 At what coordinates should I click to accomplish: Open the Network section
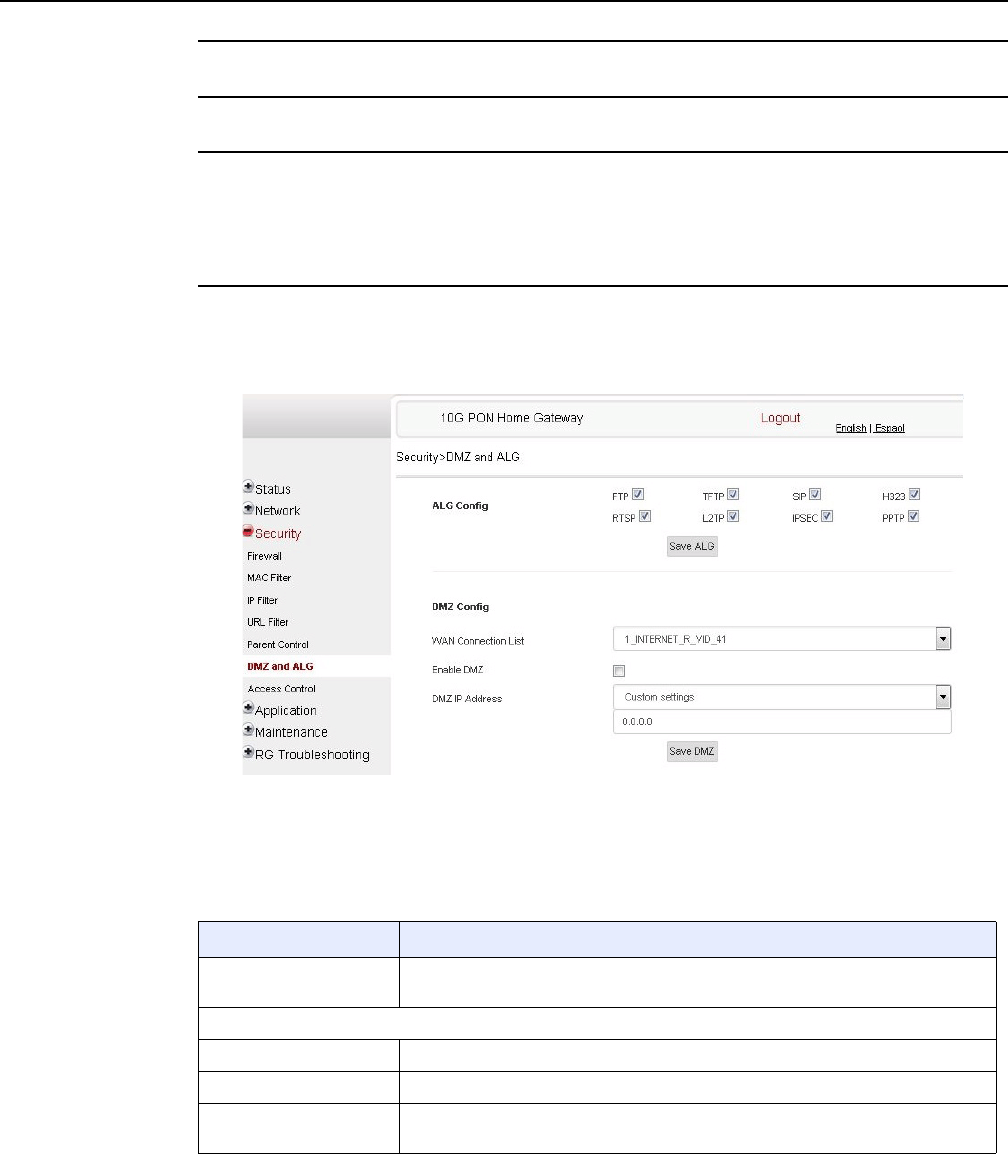click(x=277, y=511)
